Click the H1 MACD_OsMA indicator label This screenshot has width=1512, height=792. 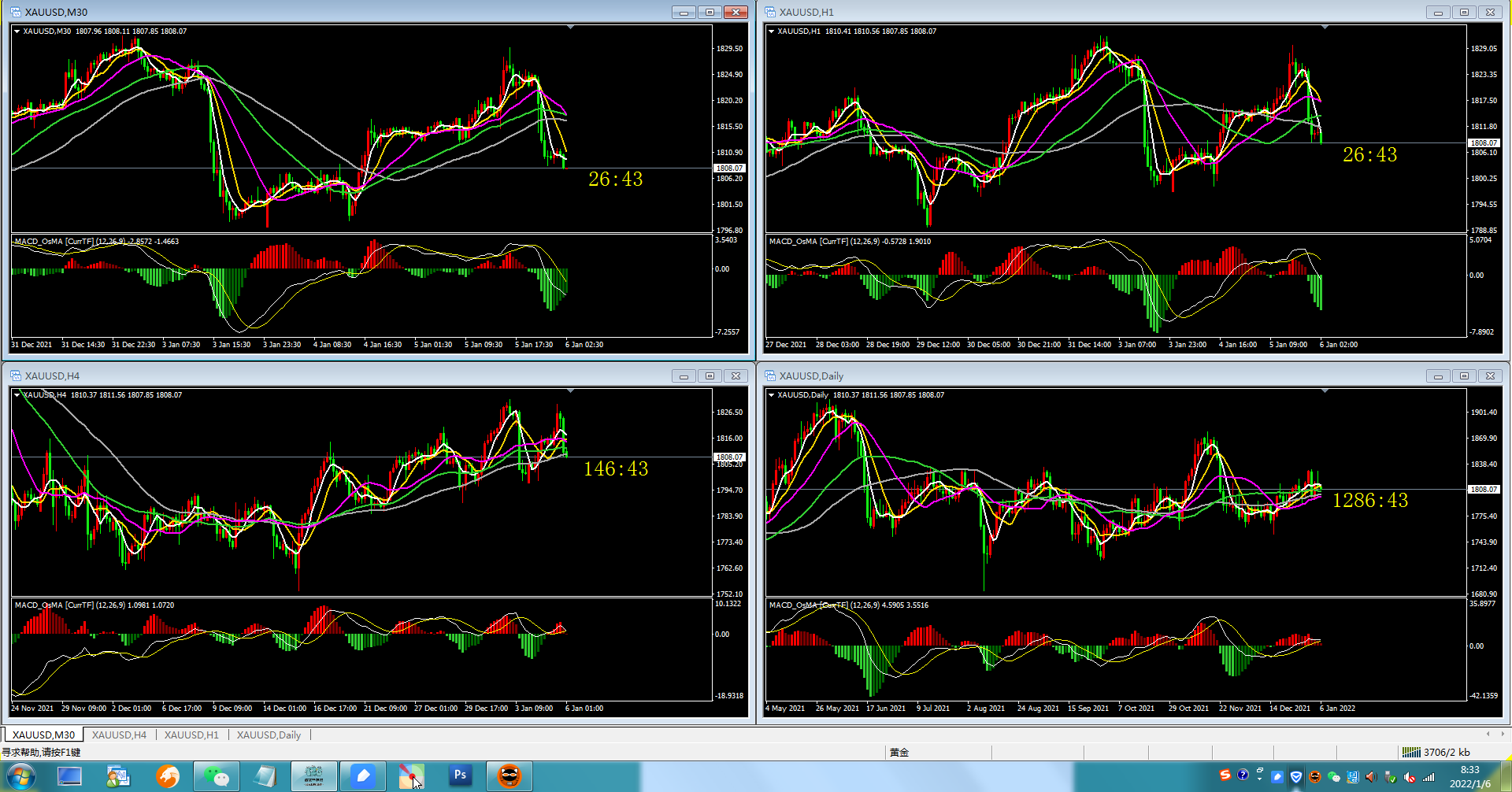850,242
